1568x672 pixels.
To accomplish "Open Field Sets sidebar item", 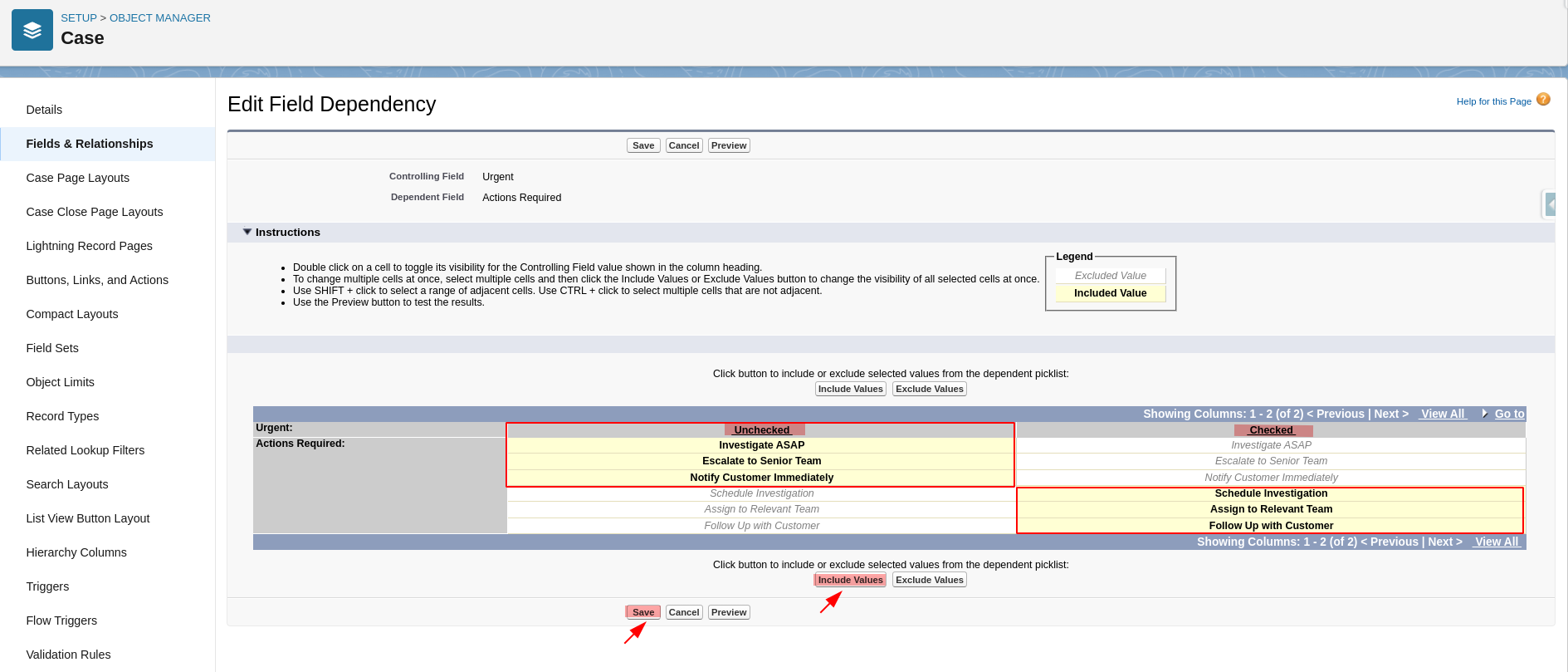I will click(52, 348).
